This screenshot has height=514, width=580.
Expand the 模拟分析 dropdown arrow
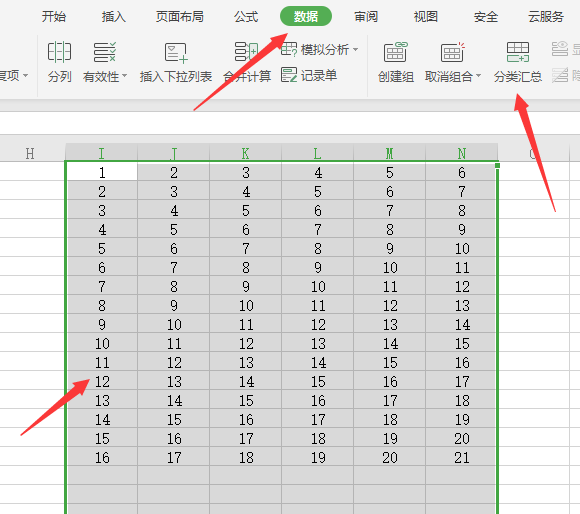pos(355,49)
